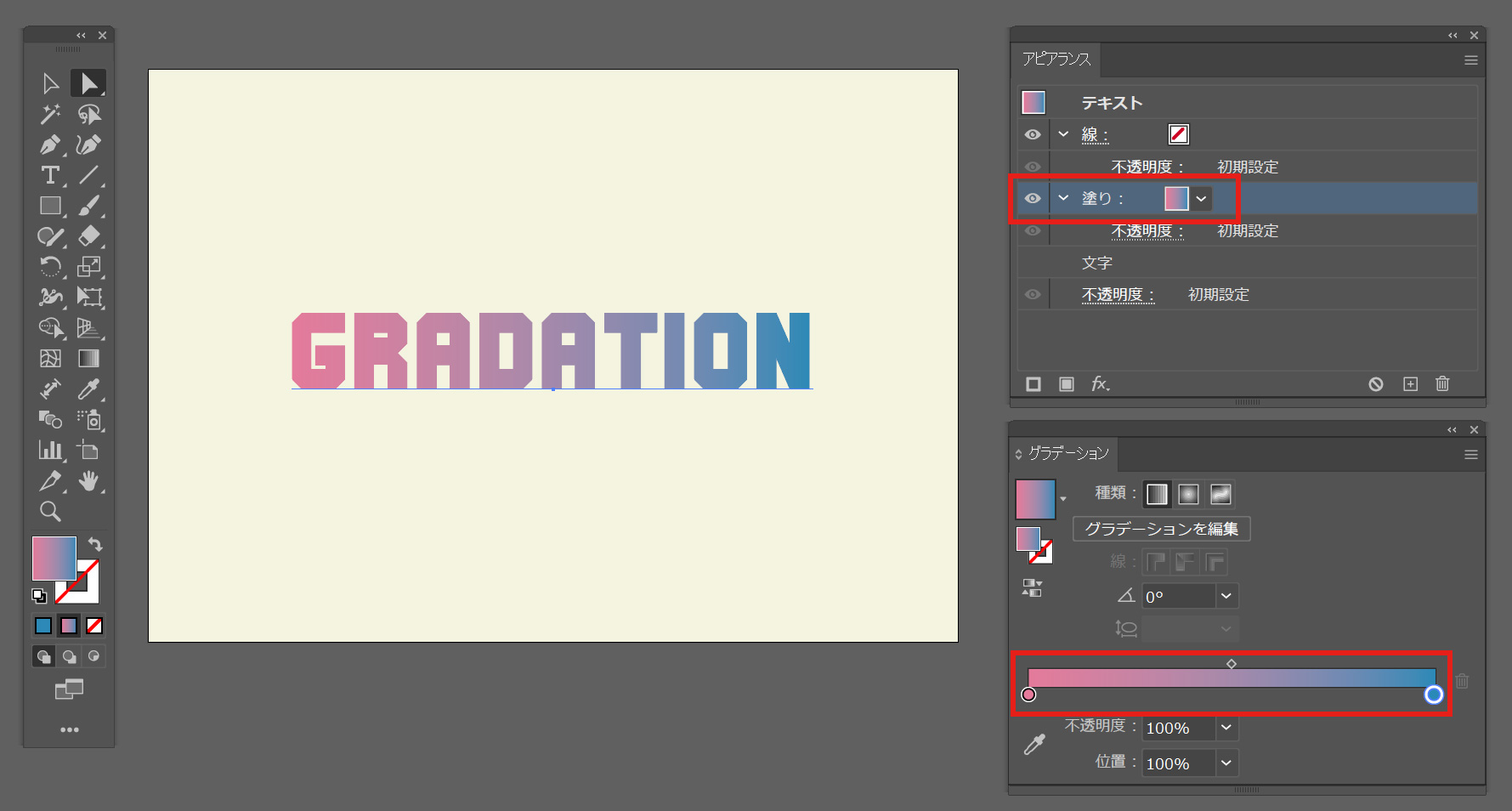Select the radial gradient type

coord(1188,494)
